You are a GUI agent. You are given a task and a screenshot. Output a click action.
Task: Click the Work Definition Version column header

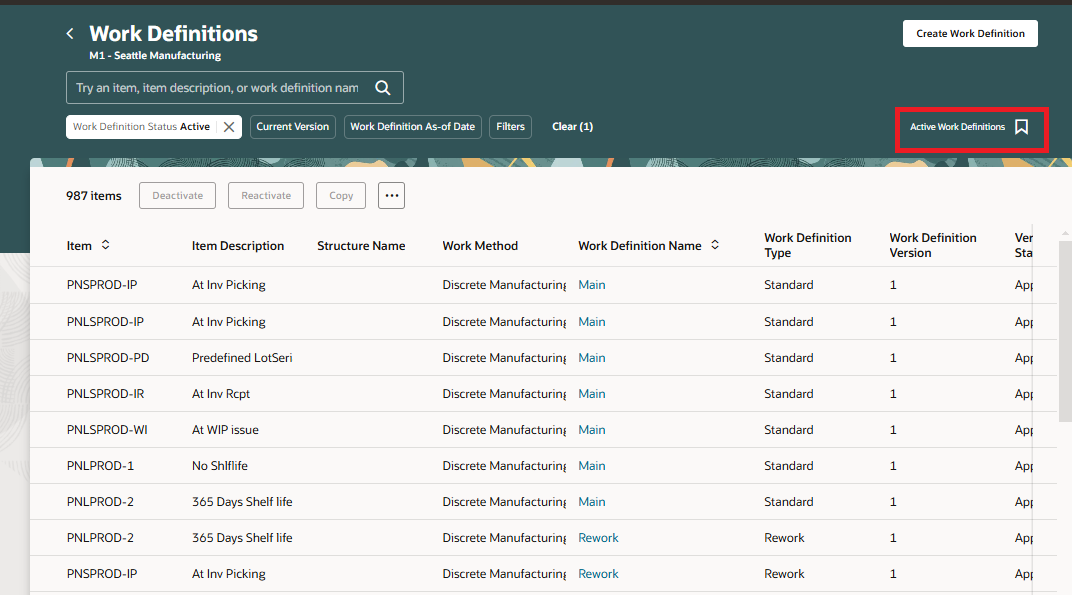[933, 245]
